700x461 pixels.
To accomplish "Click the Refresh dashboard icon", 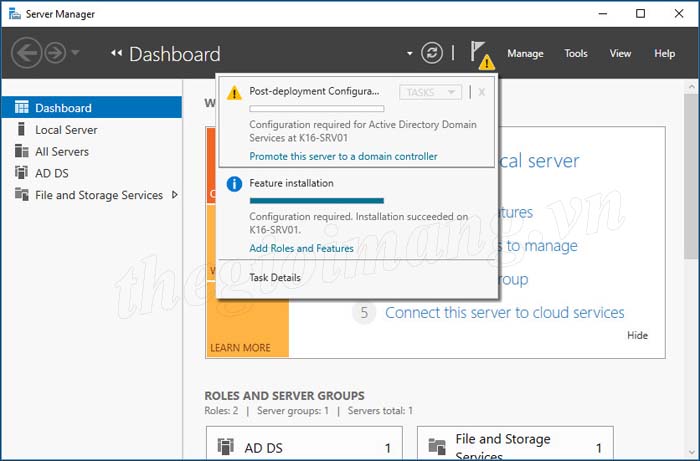I will [432, 53].
